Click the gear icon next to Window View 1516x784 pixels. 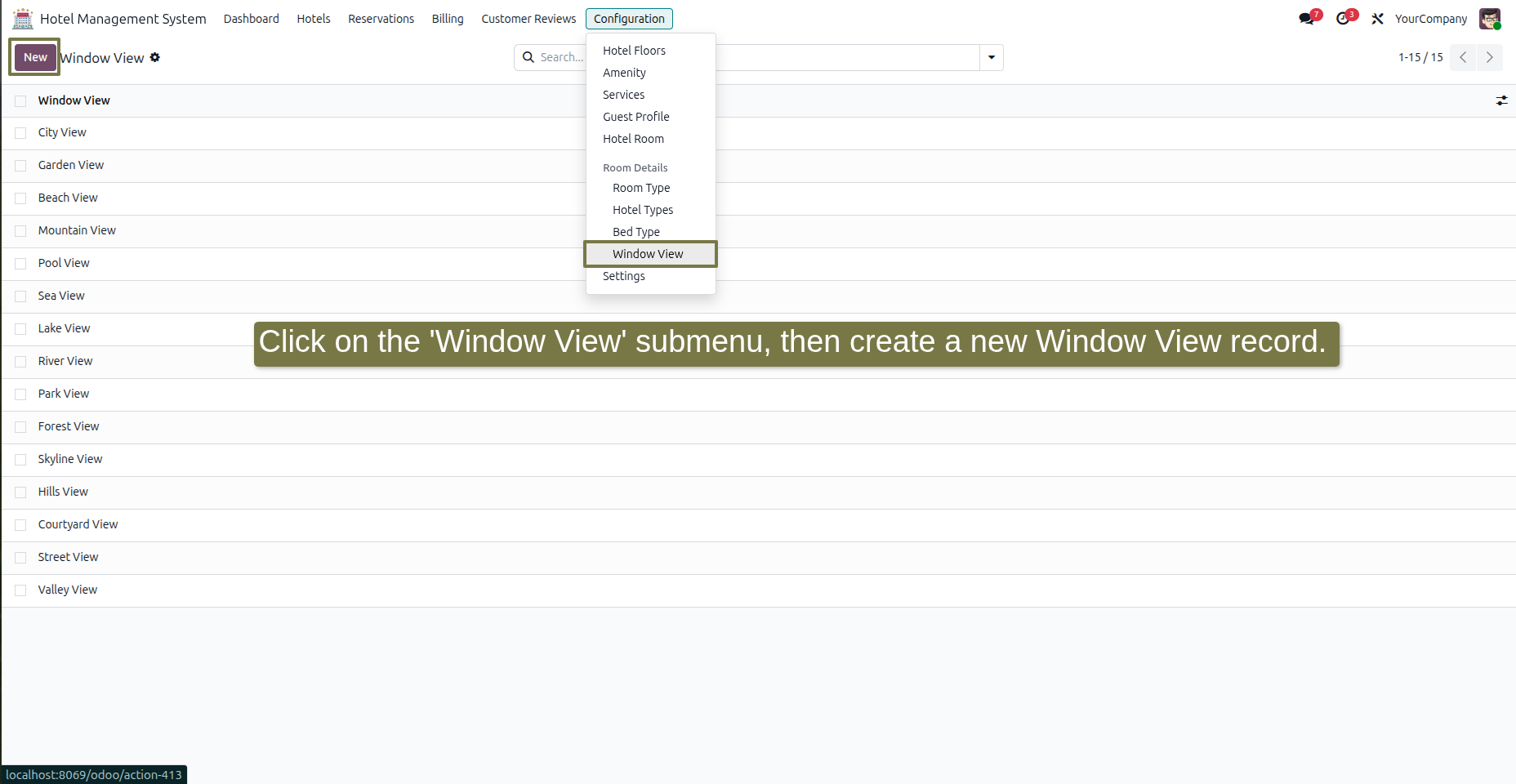(155, 57)
